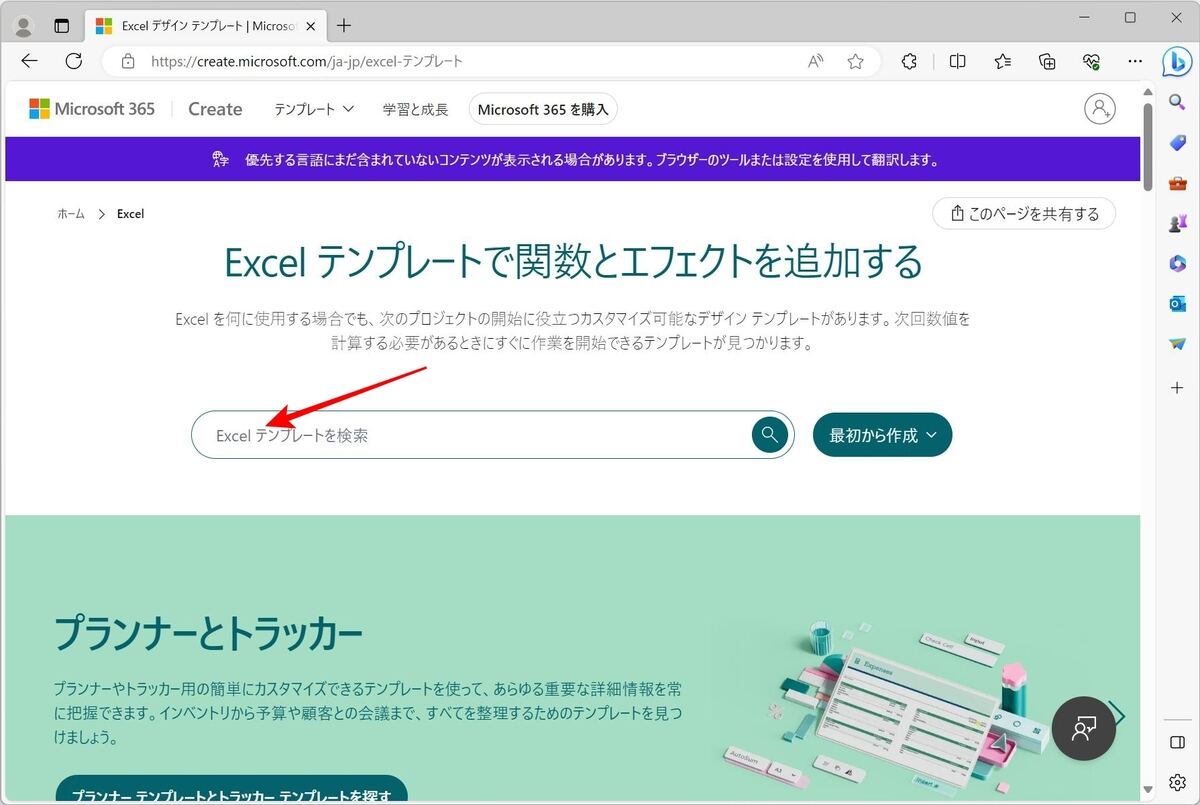Toggle split screen icon
This screenshot has width=1200, height=805.
957,61
